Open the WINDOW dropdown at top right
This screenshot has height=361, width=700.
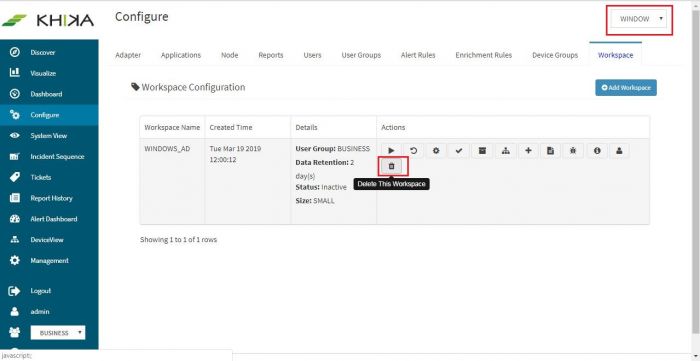click(638, 19)
